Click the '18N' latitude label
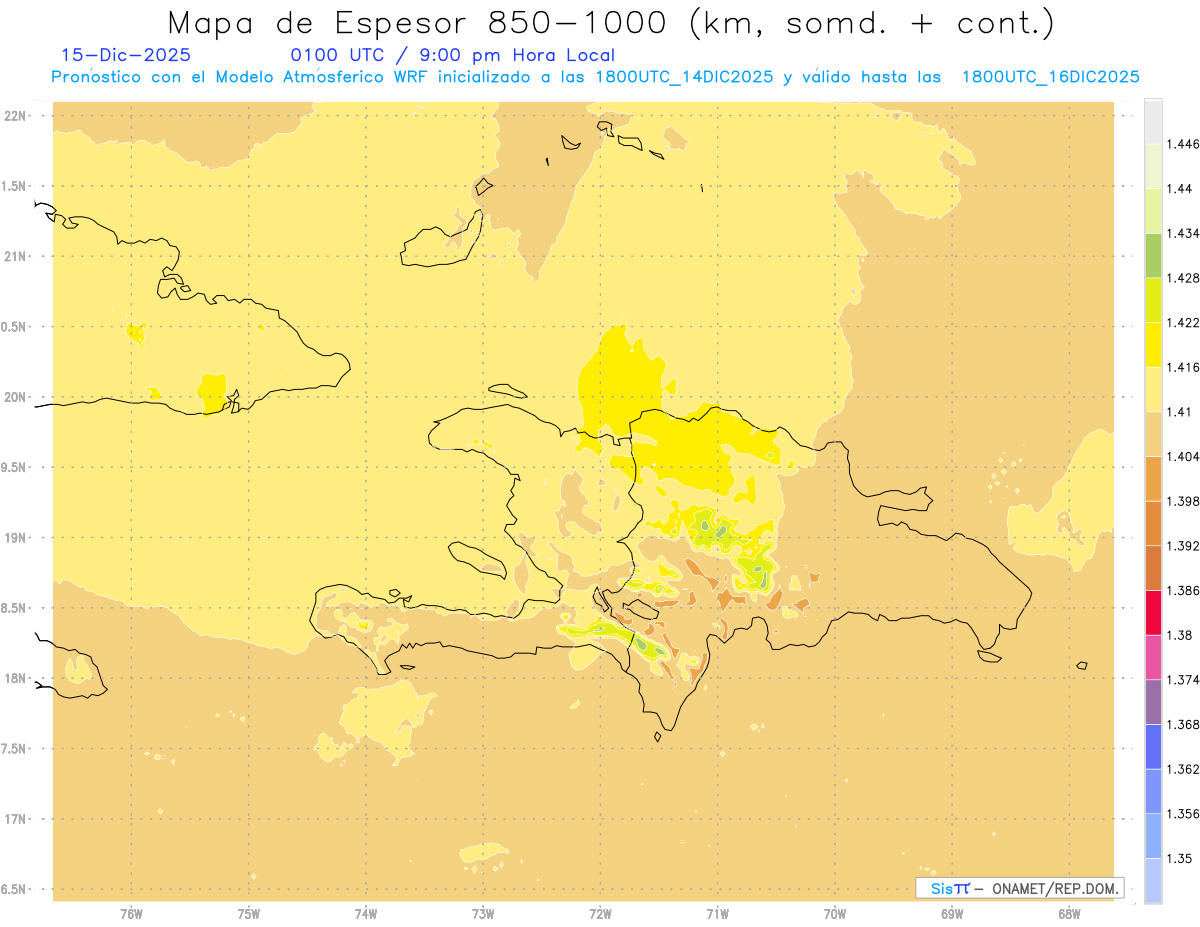 [16, 678]
